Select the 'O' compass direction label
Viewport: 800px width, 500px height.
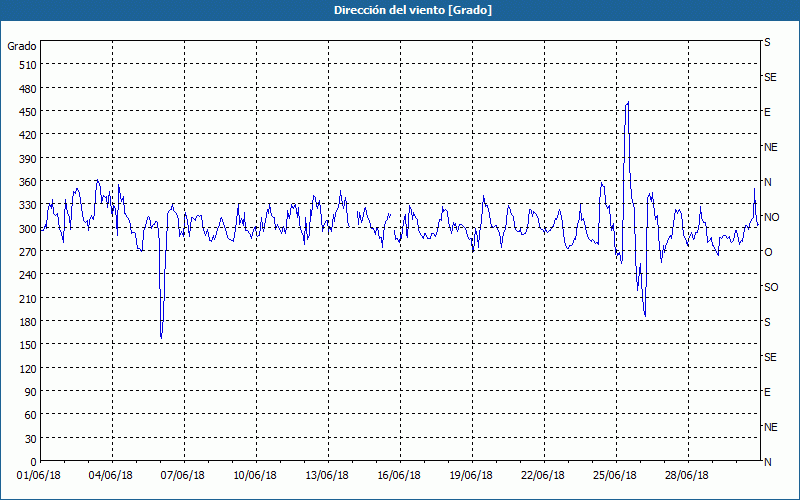768,252
